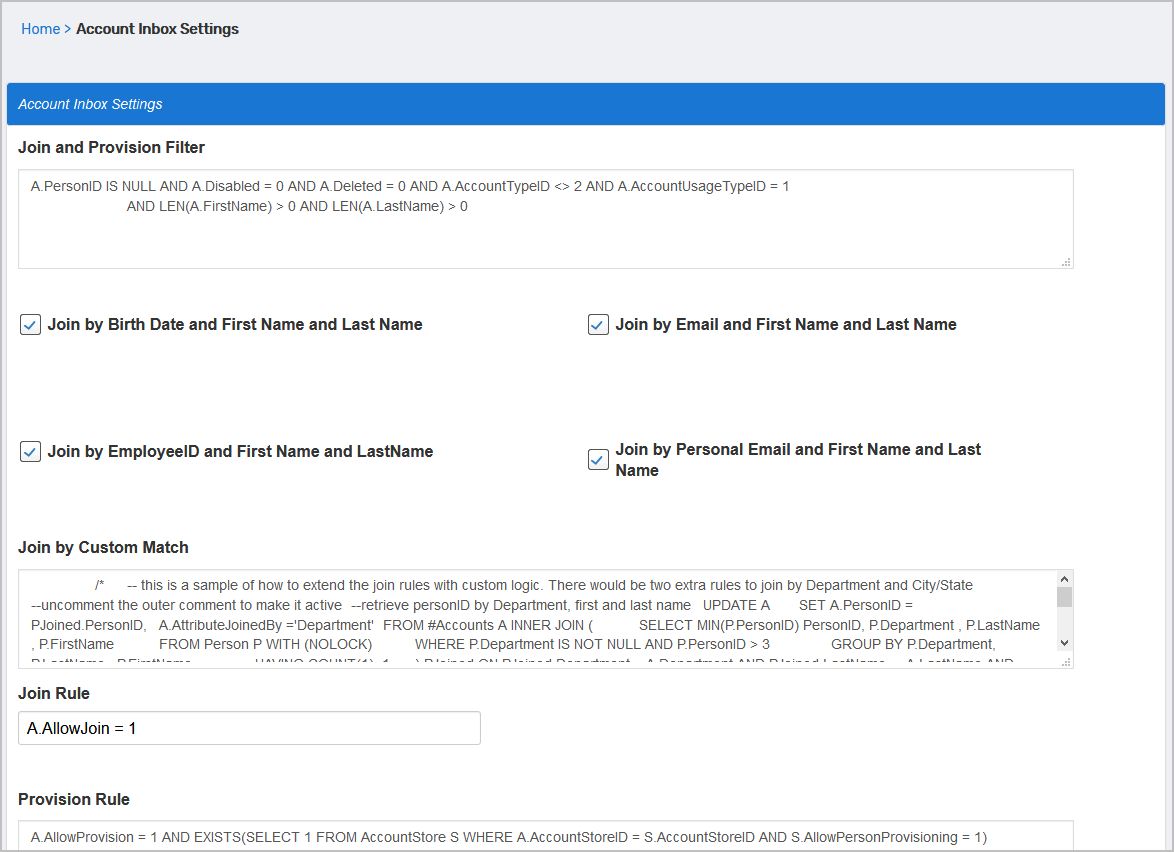Screen dimensions: 1174x852
Task: Click into the Provision Rule text area
Action: tap(545, 837)
